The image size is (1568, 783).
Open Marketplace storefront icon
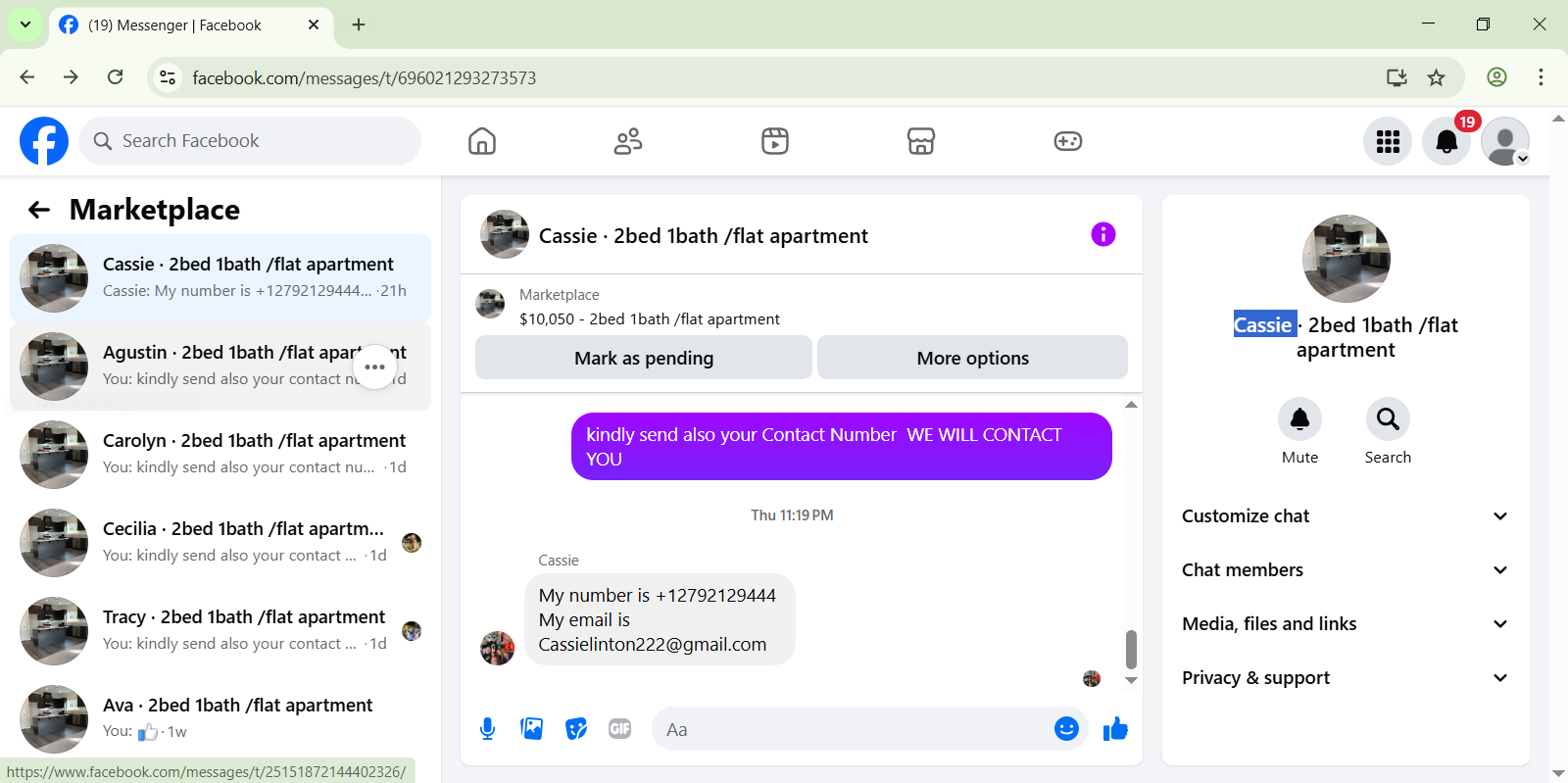[921, 141]
